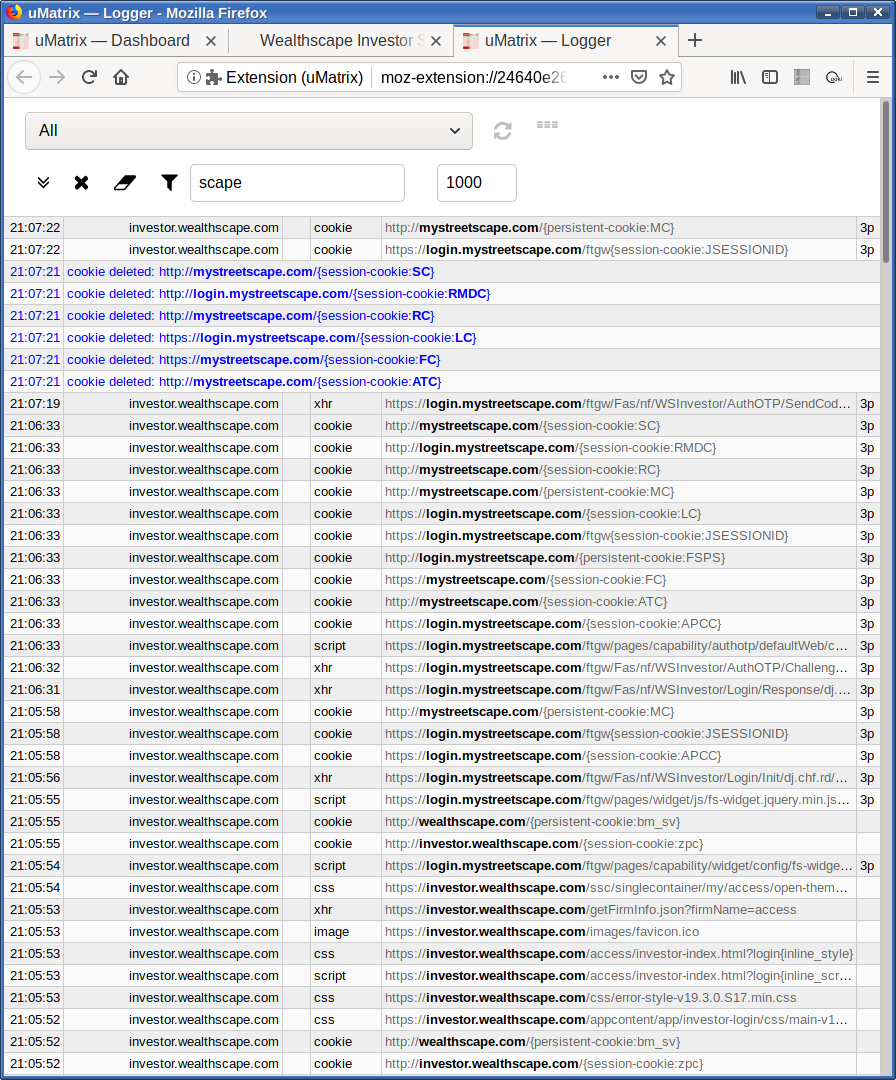This screenshot has height=1080, width=896.
Task: Click the X icon to remove filtered entries
Action: pos(81,182)
